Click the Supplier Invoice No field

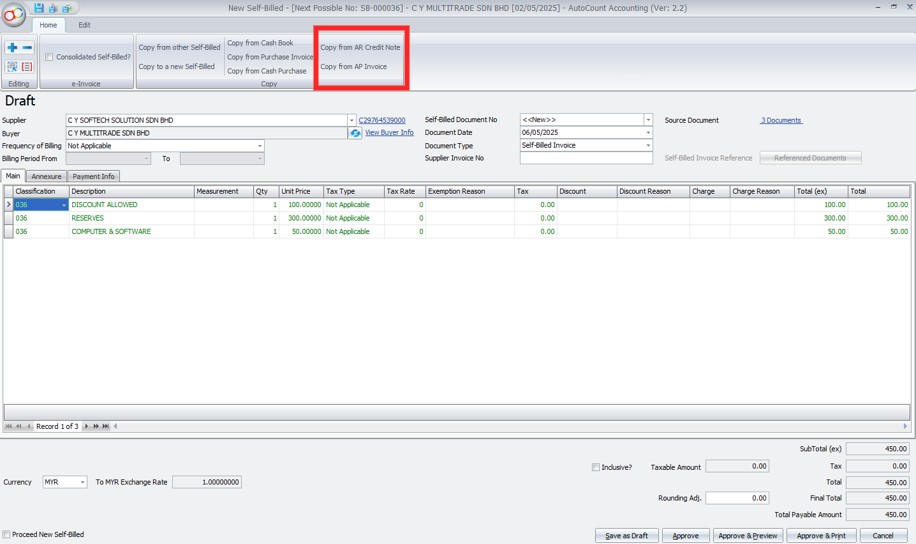tap(585, 158)
